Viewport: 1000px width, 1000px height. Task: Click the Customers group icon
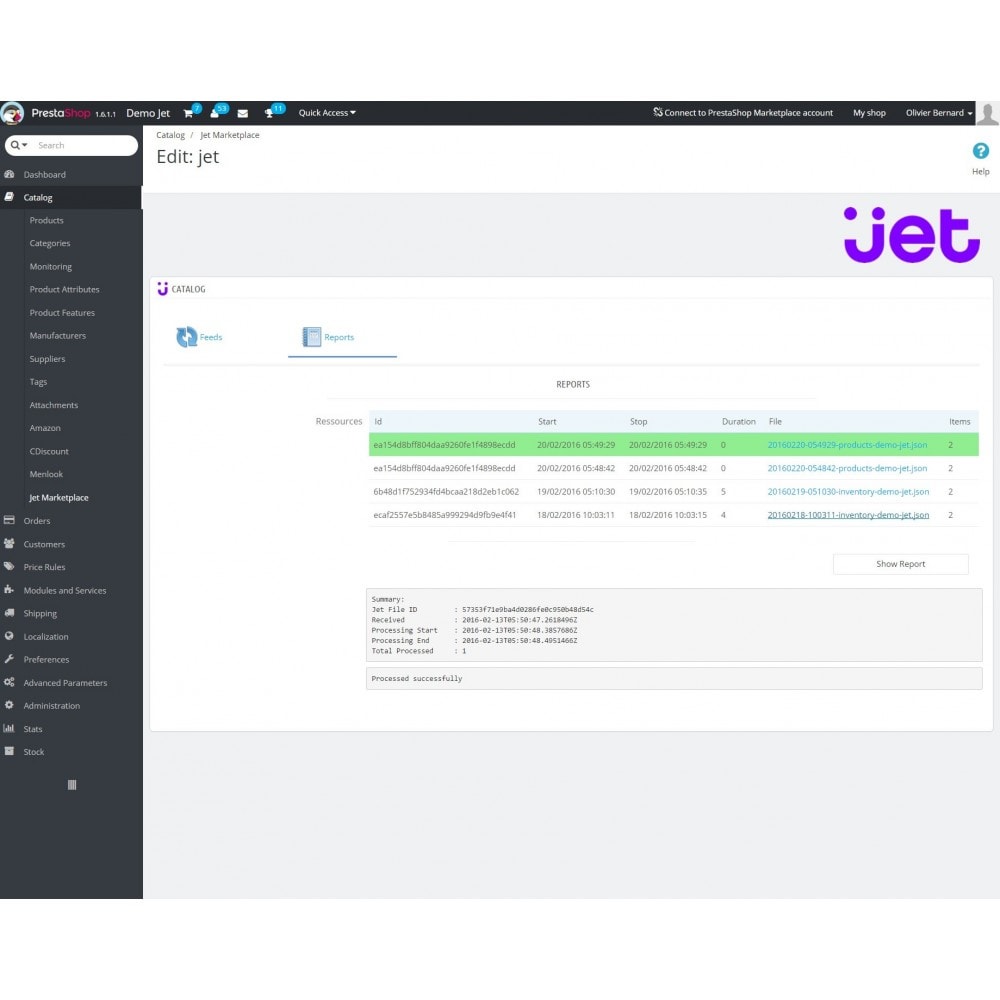pyautogui.click(x=10, y=543)
